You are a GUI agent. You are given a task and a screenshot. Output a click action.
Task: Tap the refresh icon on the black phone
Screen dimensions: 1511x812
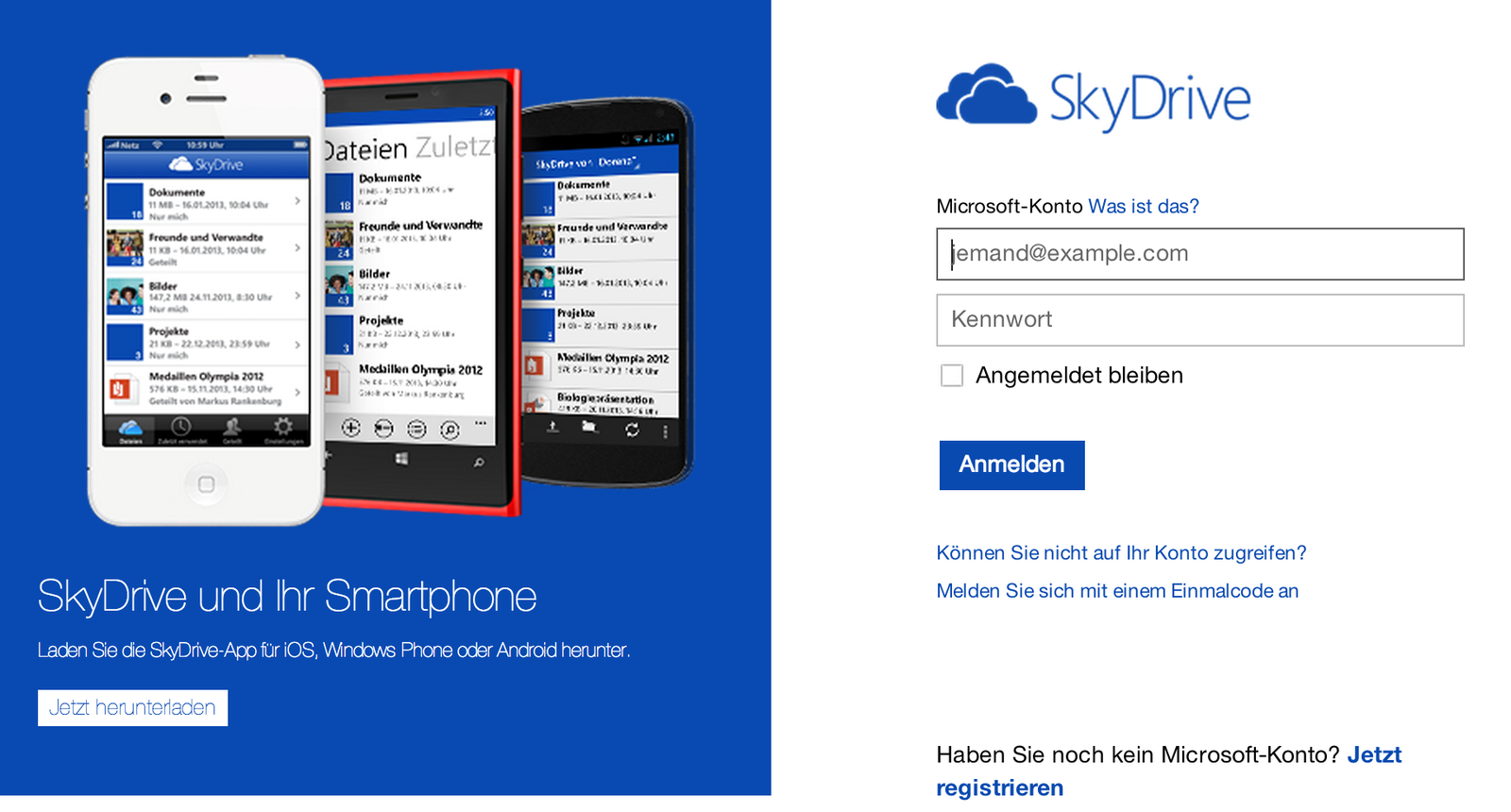pyautogui.click(x=632, y=430)
